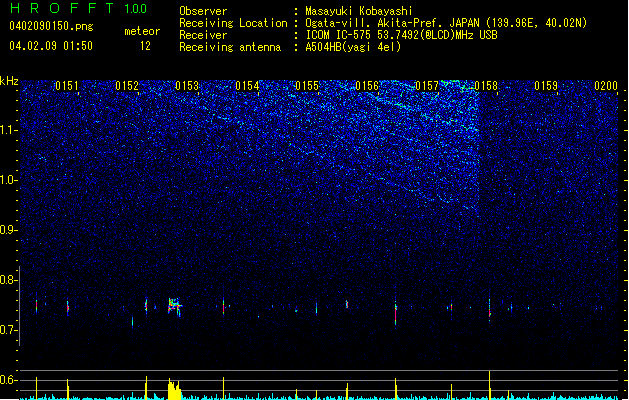This screenshot has width=629, height=400.
Task: Click the date stamp 04.02.09 01:50
Action: coord(51,46)
